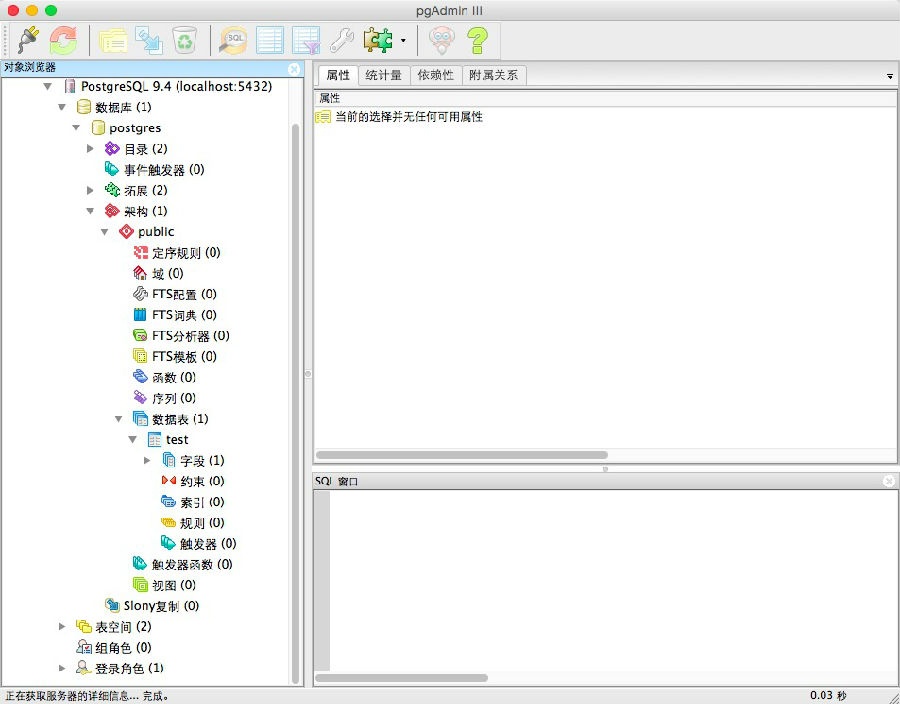Collapse the PostgreSQL 9.4 server node

pos(48,87)
